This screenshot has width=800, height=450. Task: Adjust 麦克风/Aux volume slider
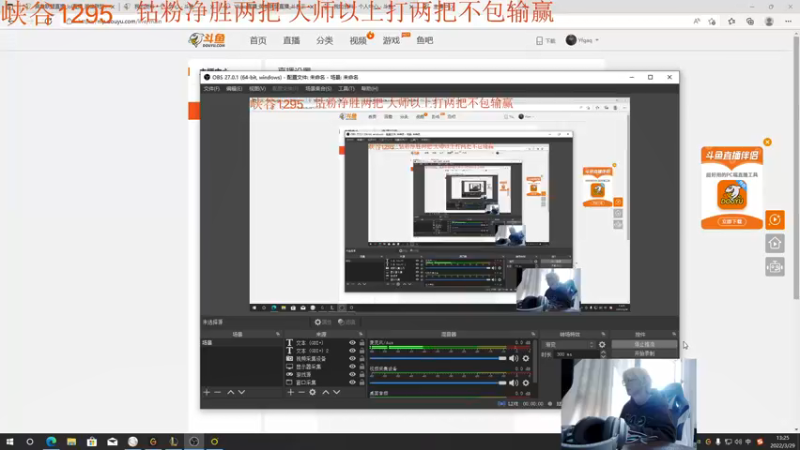(438, 359)
